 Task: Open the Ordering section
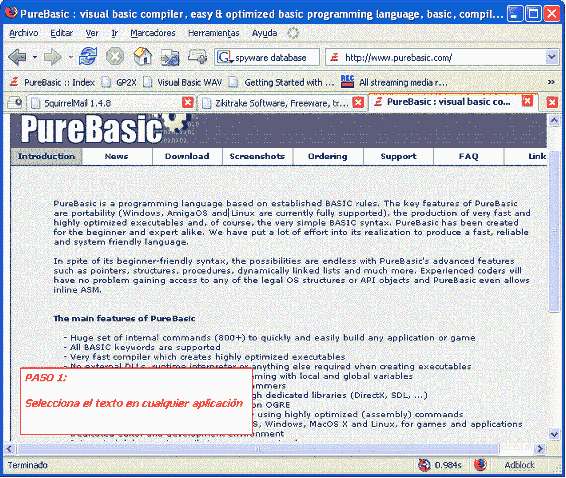pos(327,157)
